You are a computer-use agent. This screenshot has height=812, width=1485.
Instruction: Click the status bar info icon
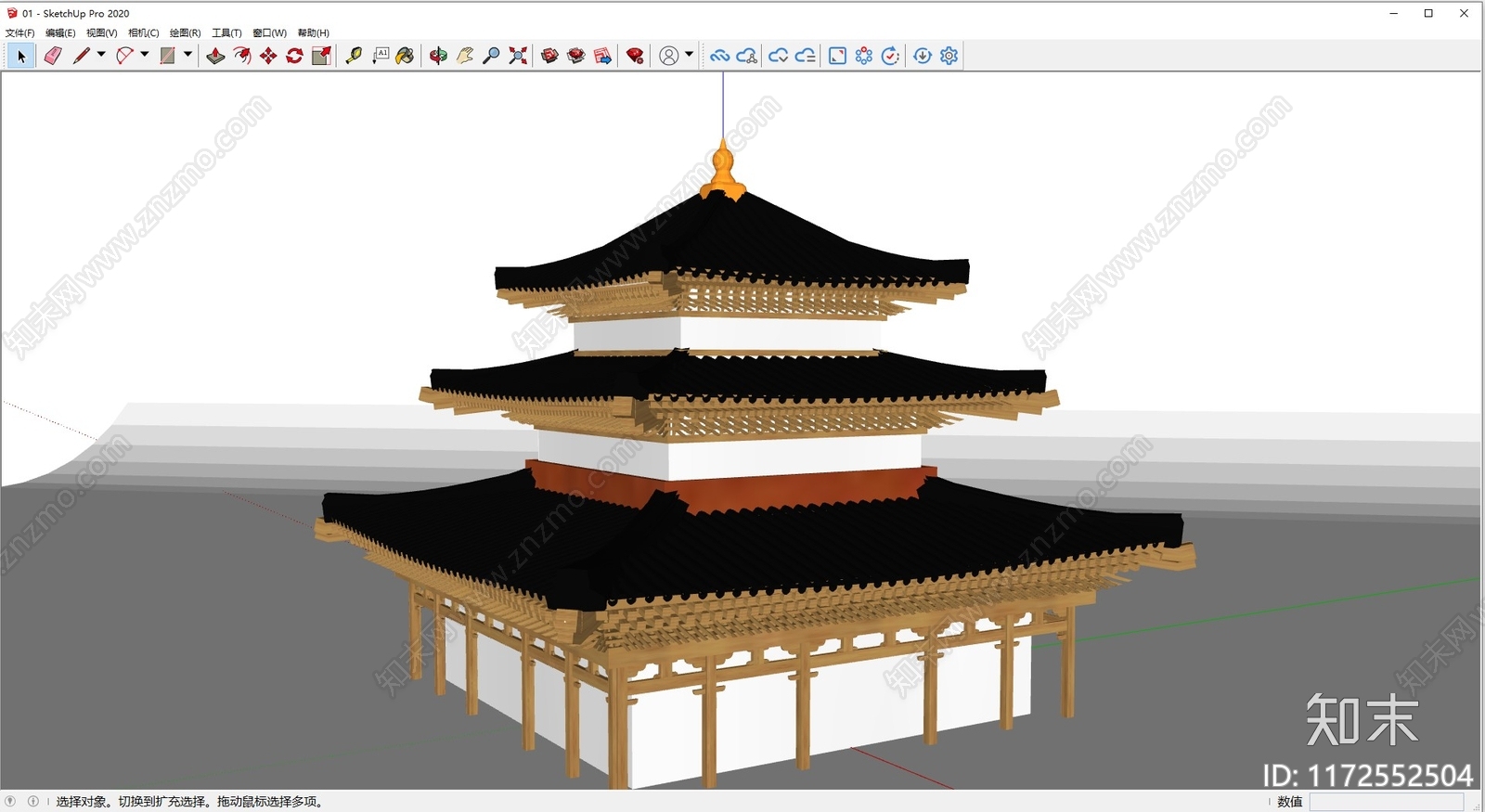click(x=33, y=801)
